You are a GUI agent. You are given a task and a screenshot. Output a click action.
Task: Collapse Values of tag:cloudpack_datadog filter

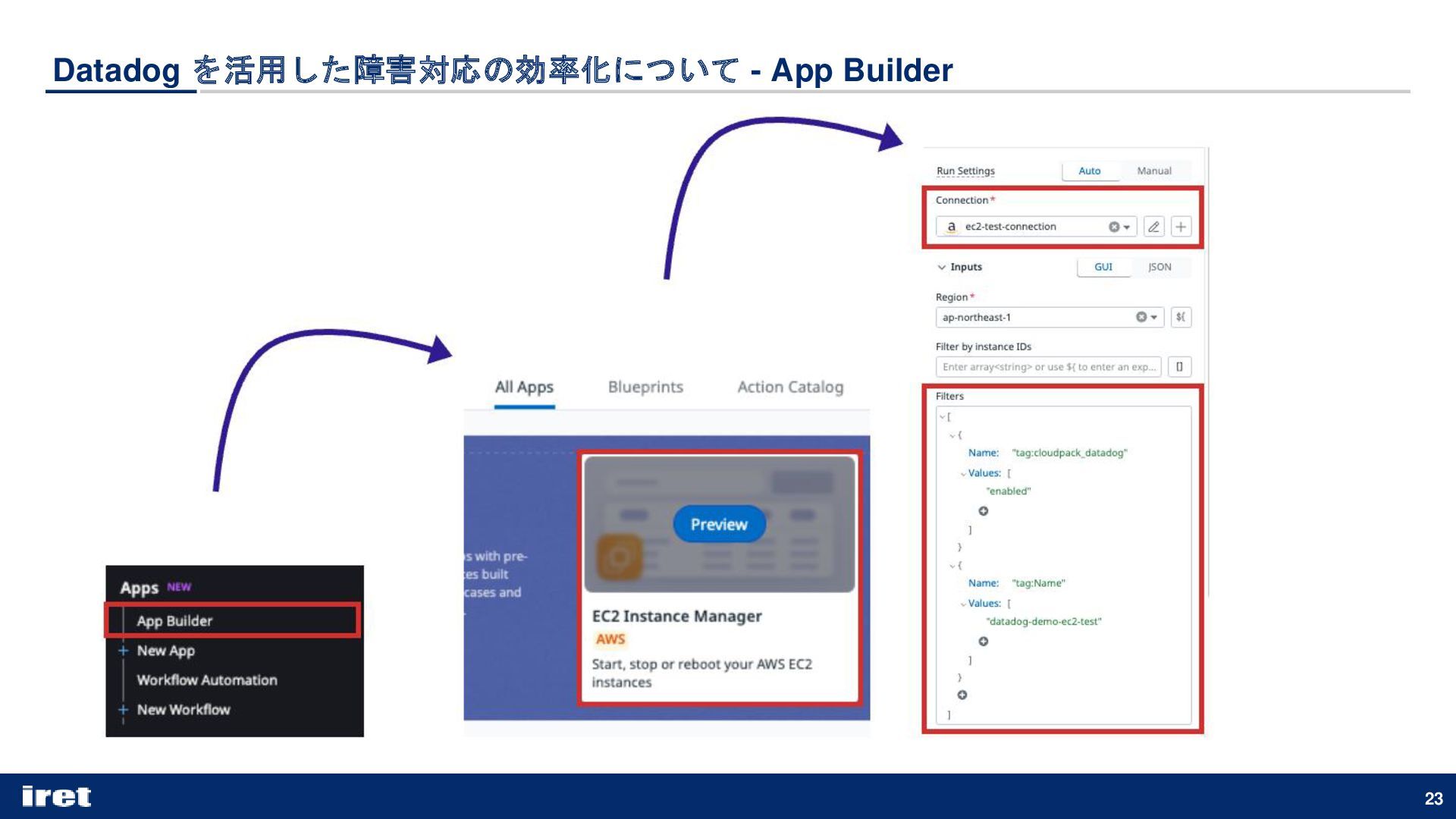(963, 474)
